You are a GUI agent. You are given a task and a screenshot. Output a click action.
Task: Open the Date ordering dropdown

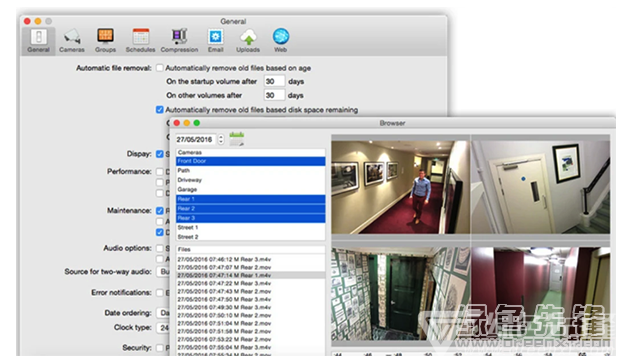(x=163, y=313)
